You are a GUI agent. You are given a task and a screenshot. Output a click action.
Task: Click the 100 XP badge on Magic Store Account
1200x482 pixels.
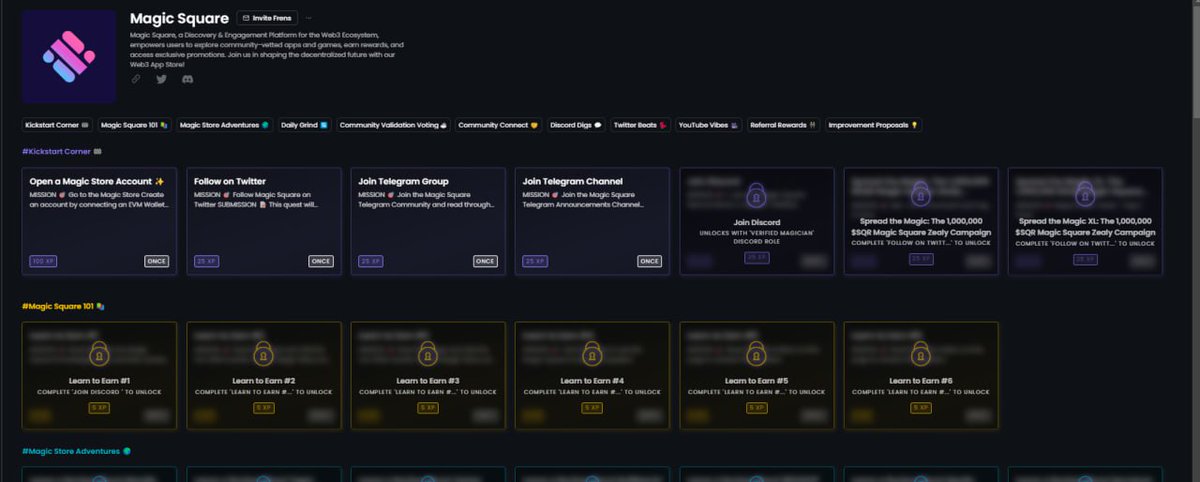43,261
